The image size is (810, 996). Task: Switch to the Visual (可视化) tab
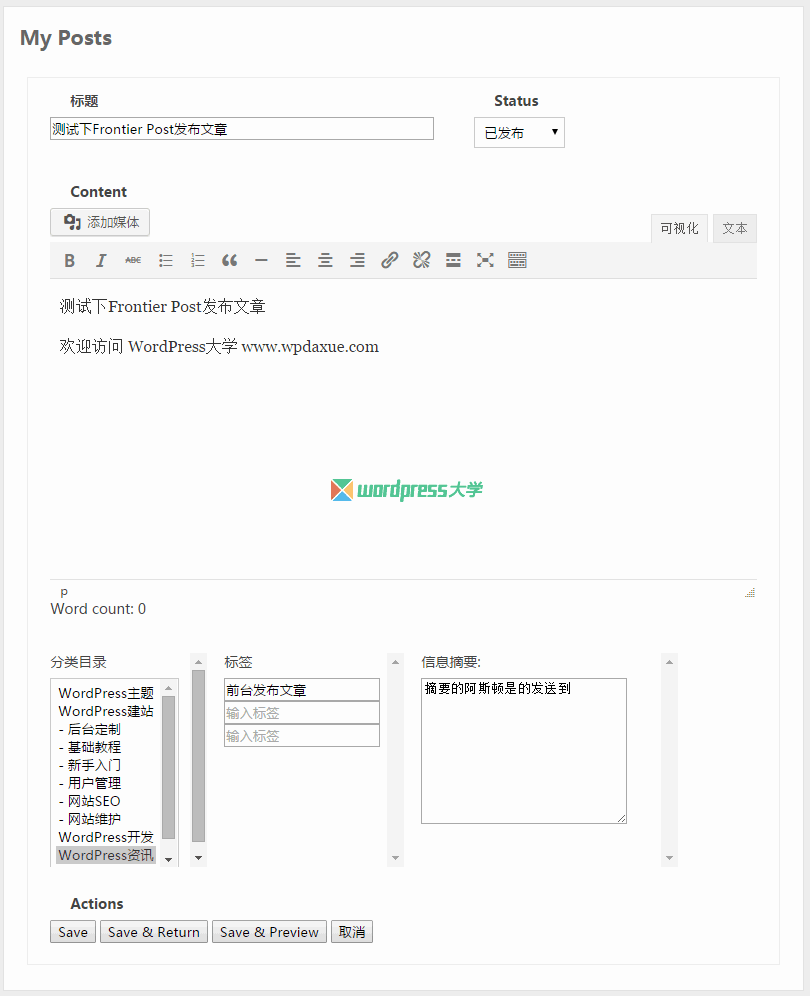click(679, 228)
